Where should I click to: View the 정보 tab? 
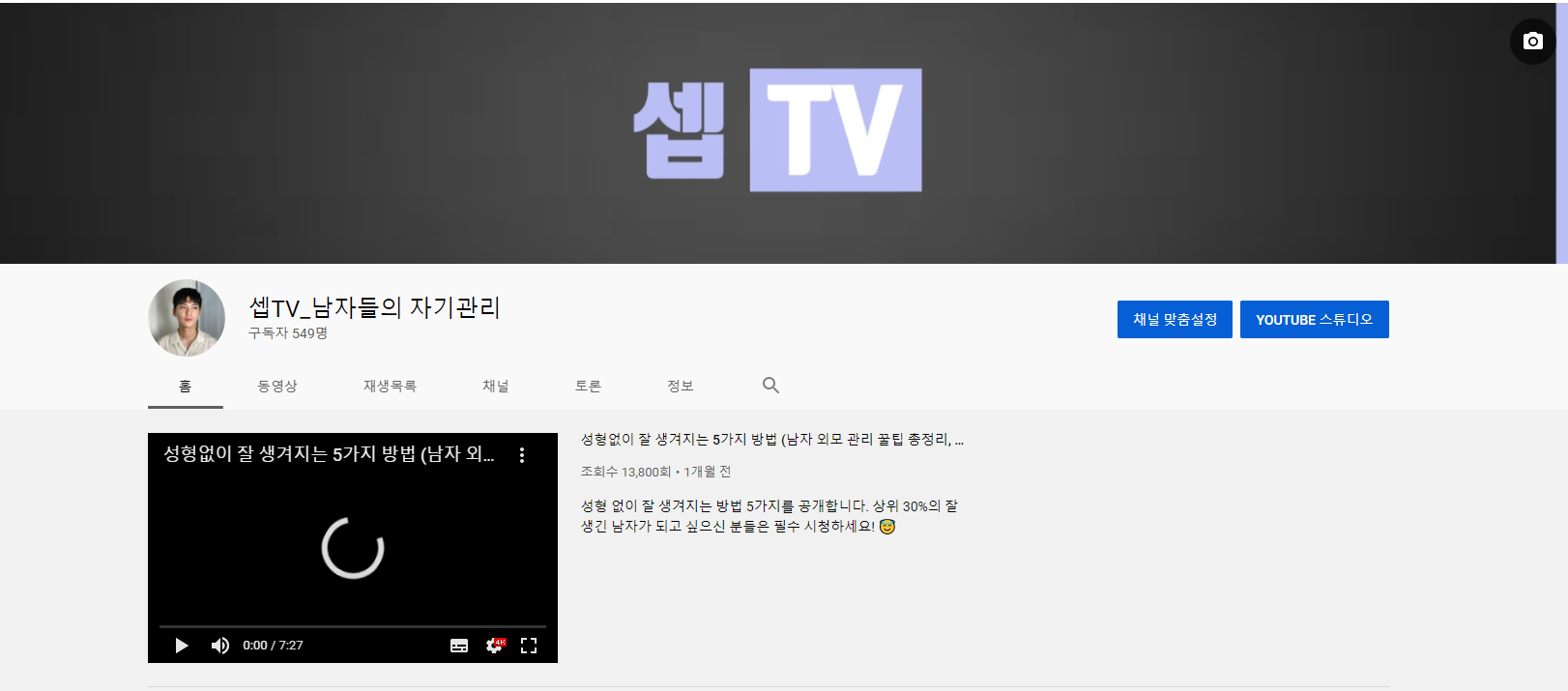[681, 386]
